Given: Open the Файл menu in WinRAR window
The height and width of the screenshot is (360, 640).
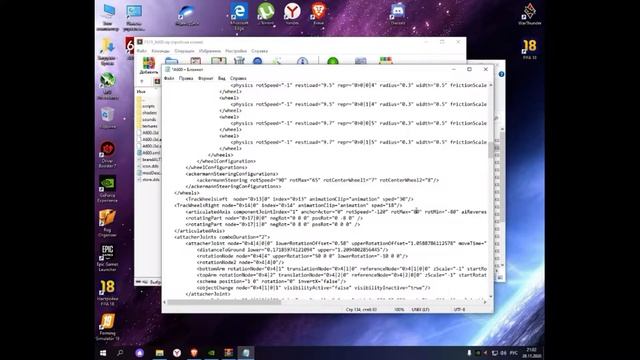Looking at the screenshot, I should pos(141,51).
